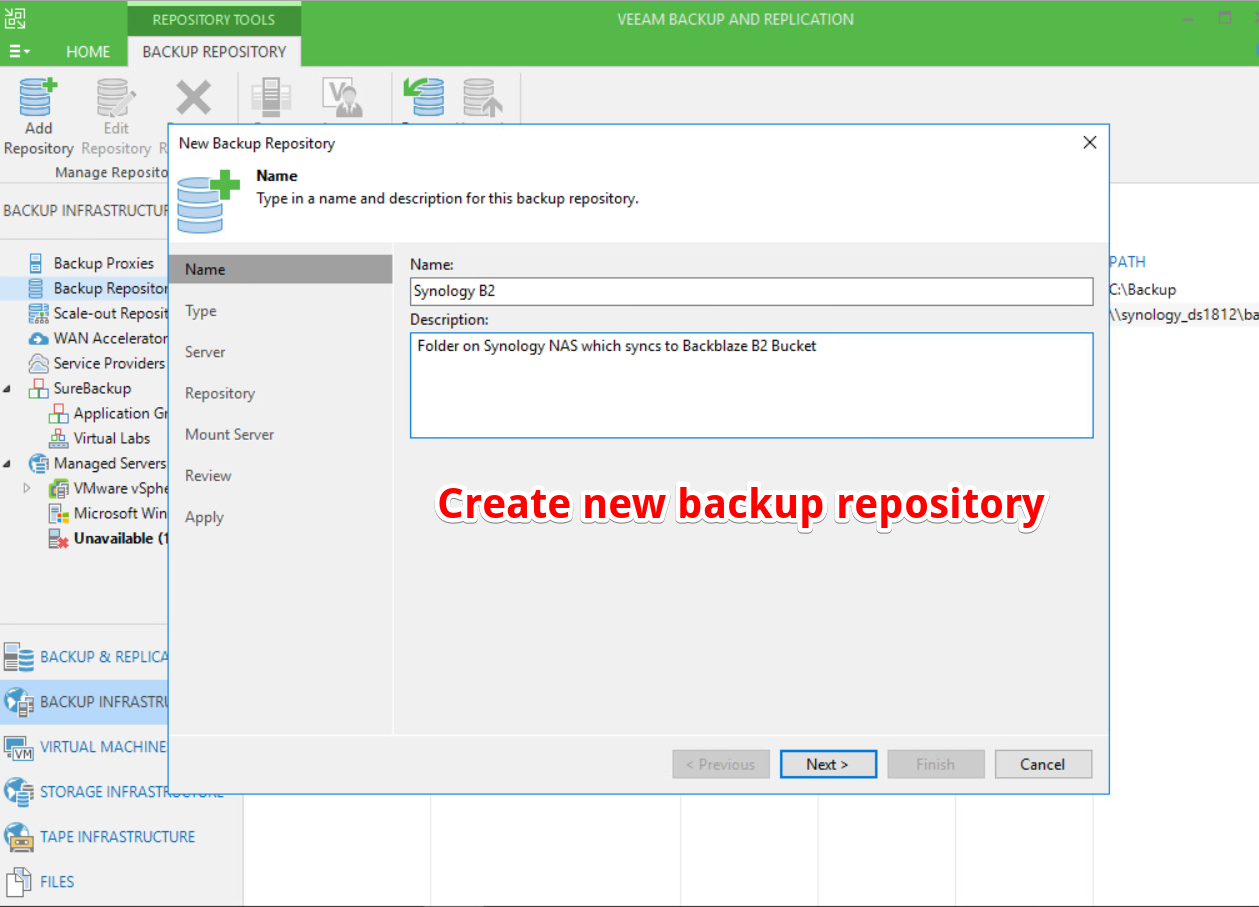Viewport: 1259px width, 907px height.
Task: Select the Microsoft Windows tree icon
Action: pyautogui.click(x=58, y=513)
